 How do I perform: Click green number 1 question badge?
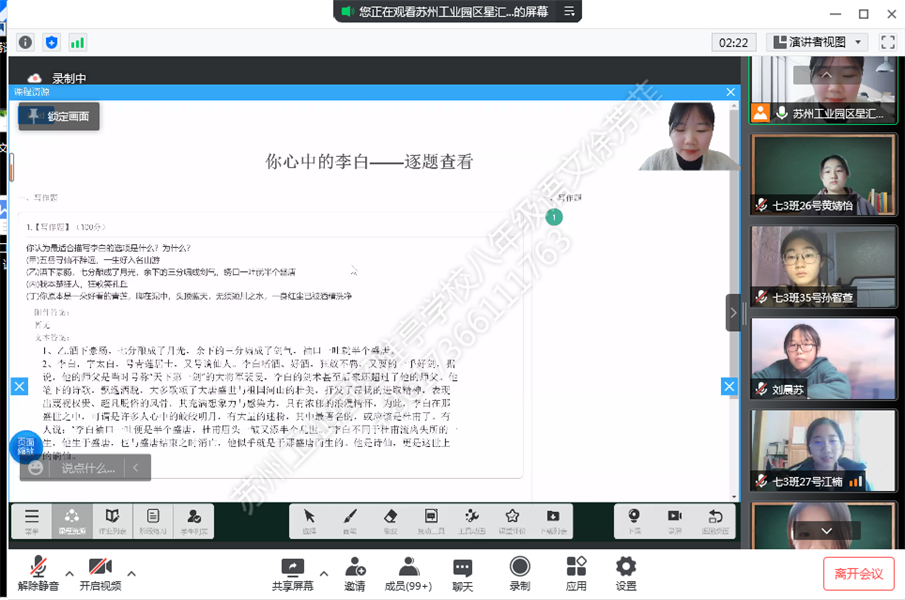click(x=554, y=217)
